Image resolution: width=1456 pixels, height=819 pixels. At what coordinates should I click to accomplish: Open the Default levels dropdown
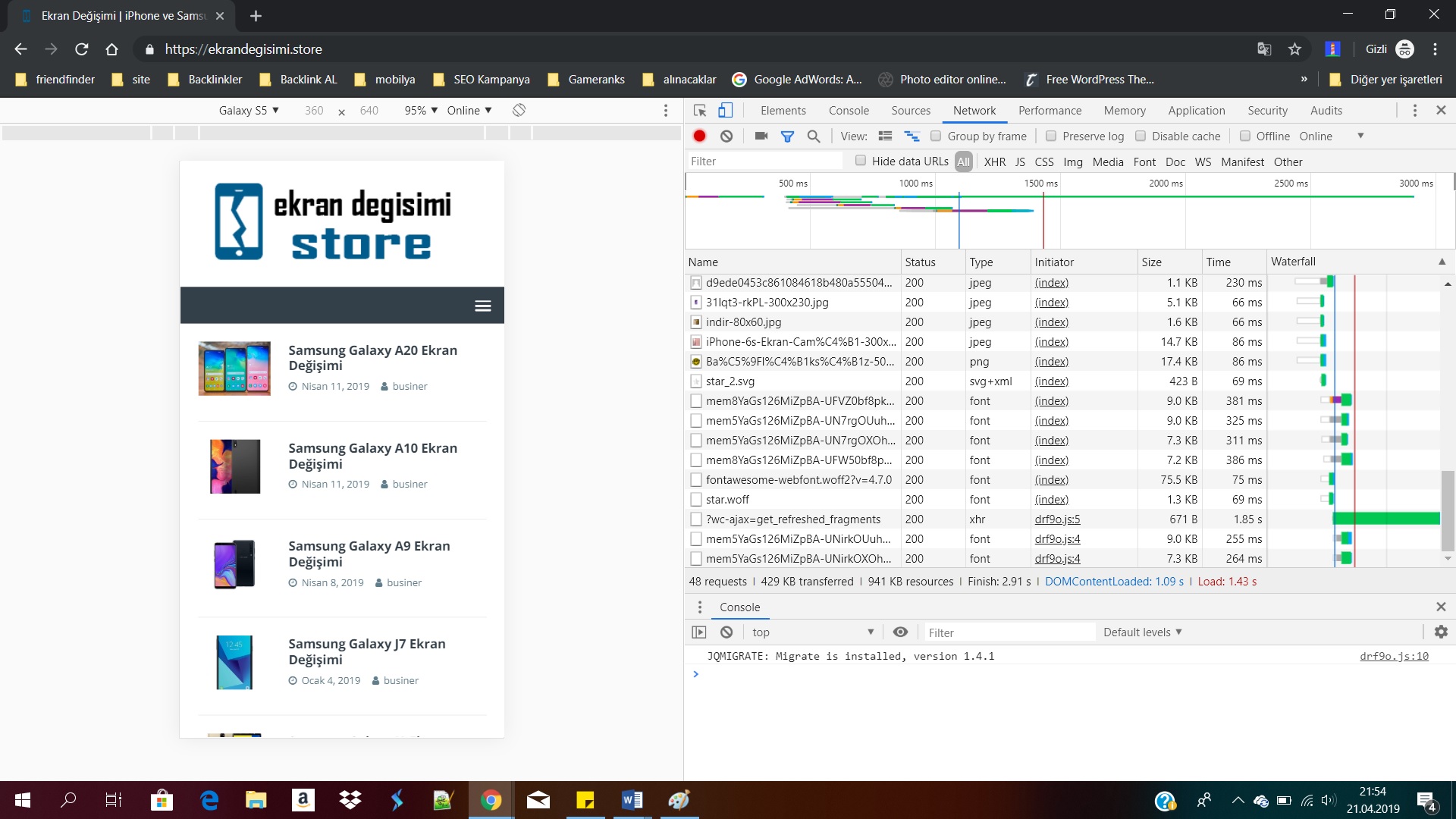click(1143, 632)
